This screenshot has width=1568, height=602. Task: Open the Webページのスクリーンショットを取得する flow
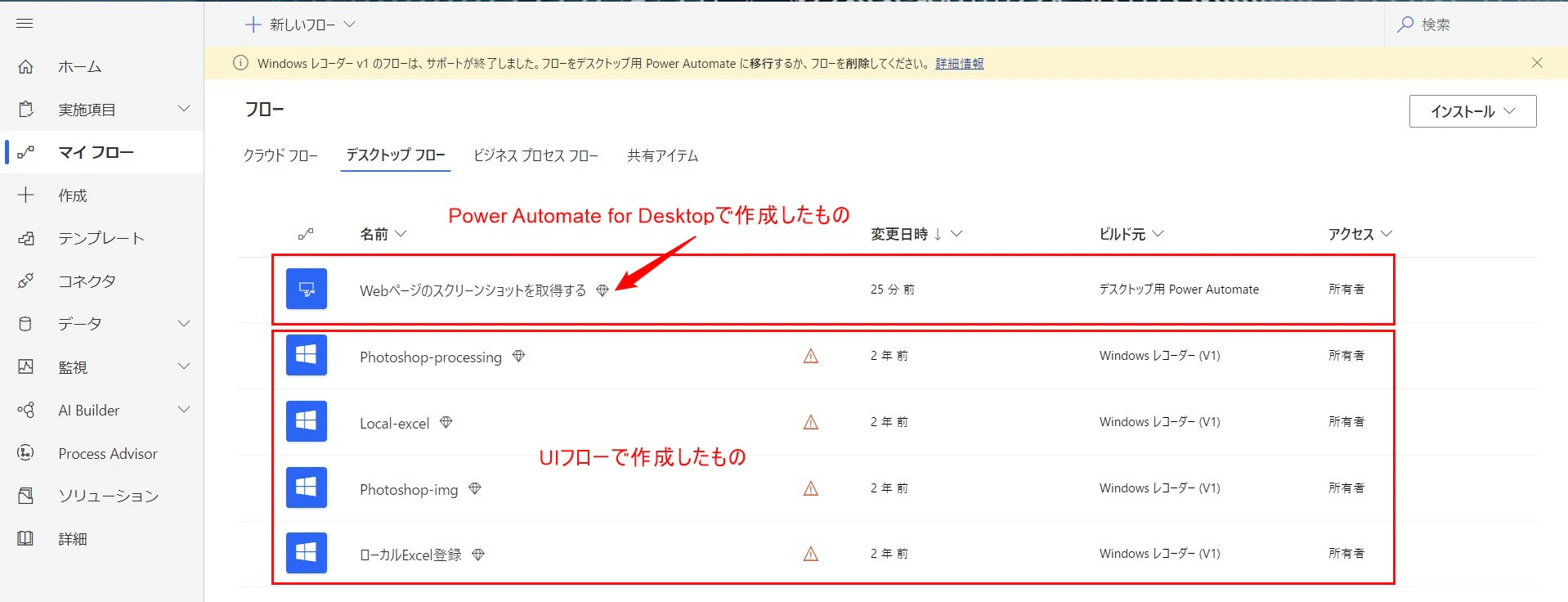tap(473, 290)
